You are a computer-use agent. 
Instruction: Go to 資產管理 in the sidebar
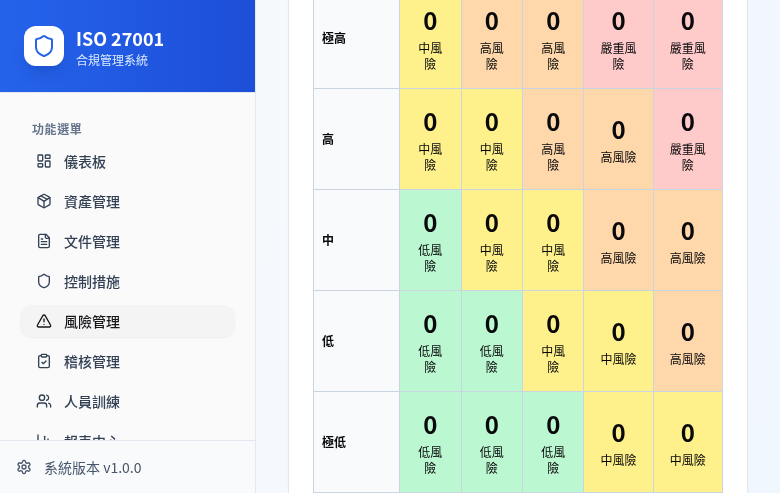point(92,202)
